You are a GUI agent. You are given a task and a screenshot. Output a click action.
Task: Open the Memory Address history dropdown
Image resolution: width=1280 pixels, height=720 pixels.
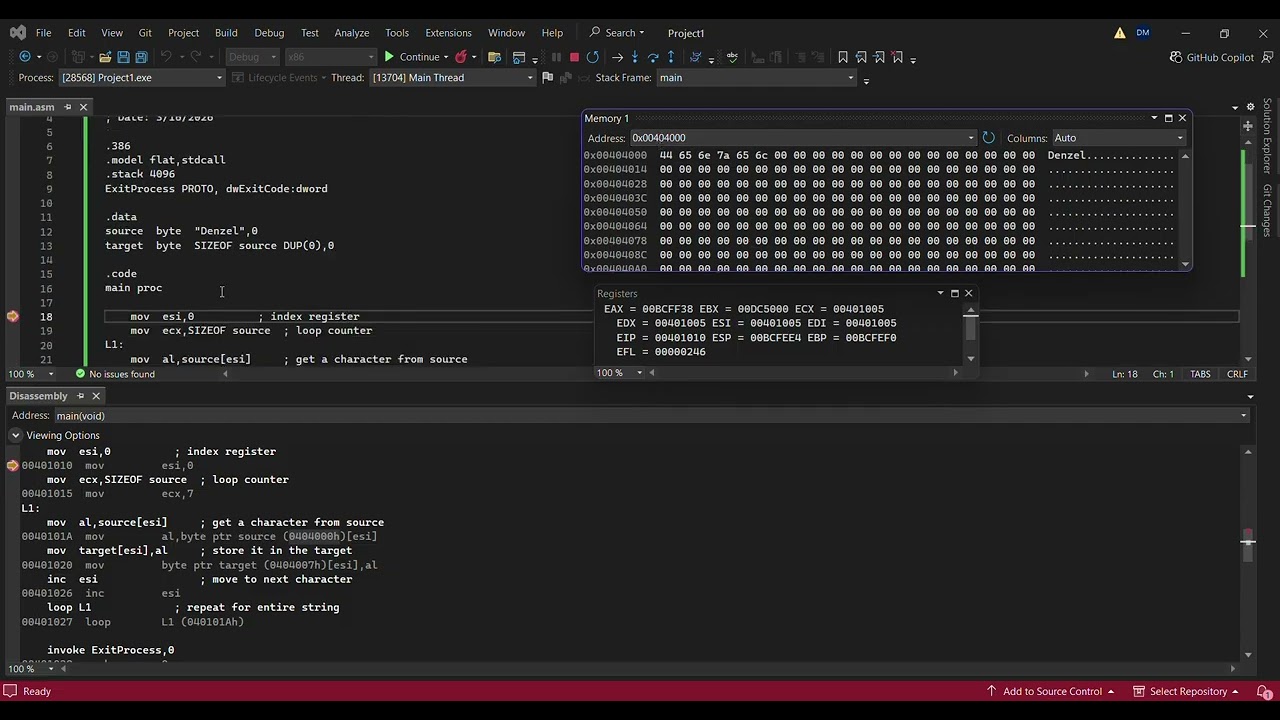click(x=970, y=138)
